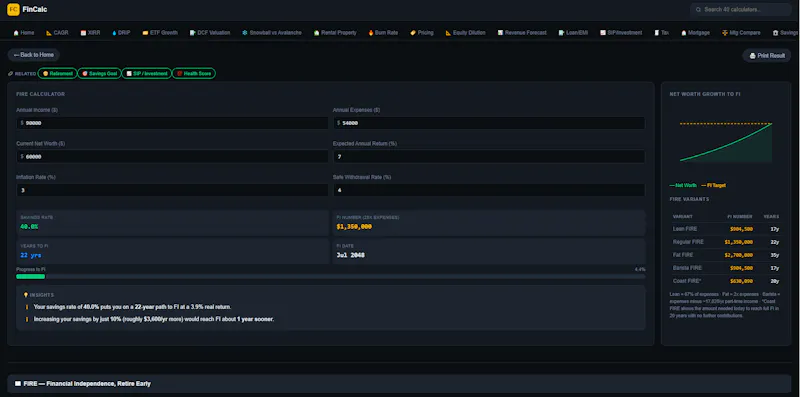Click the FI Target legend entry
This screenshot has height=397, width=800.
(713, 185)
